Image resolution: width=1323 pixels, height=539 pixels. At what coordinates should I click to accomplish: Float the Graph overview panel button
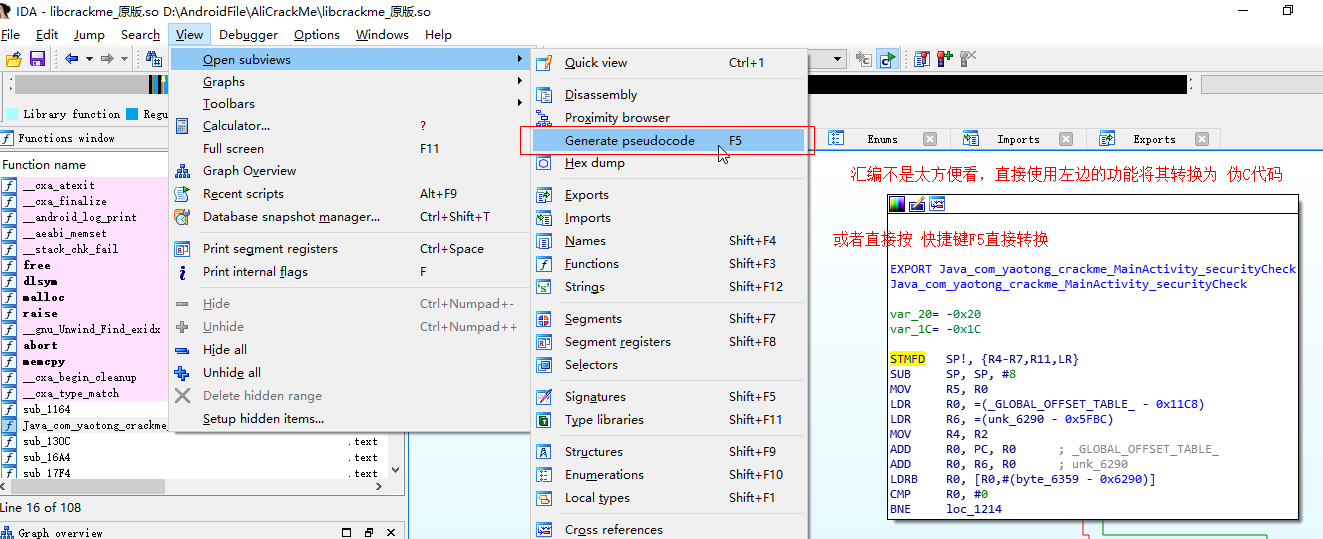click(369, 532)
